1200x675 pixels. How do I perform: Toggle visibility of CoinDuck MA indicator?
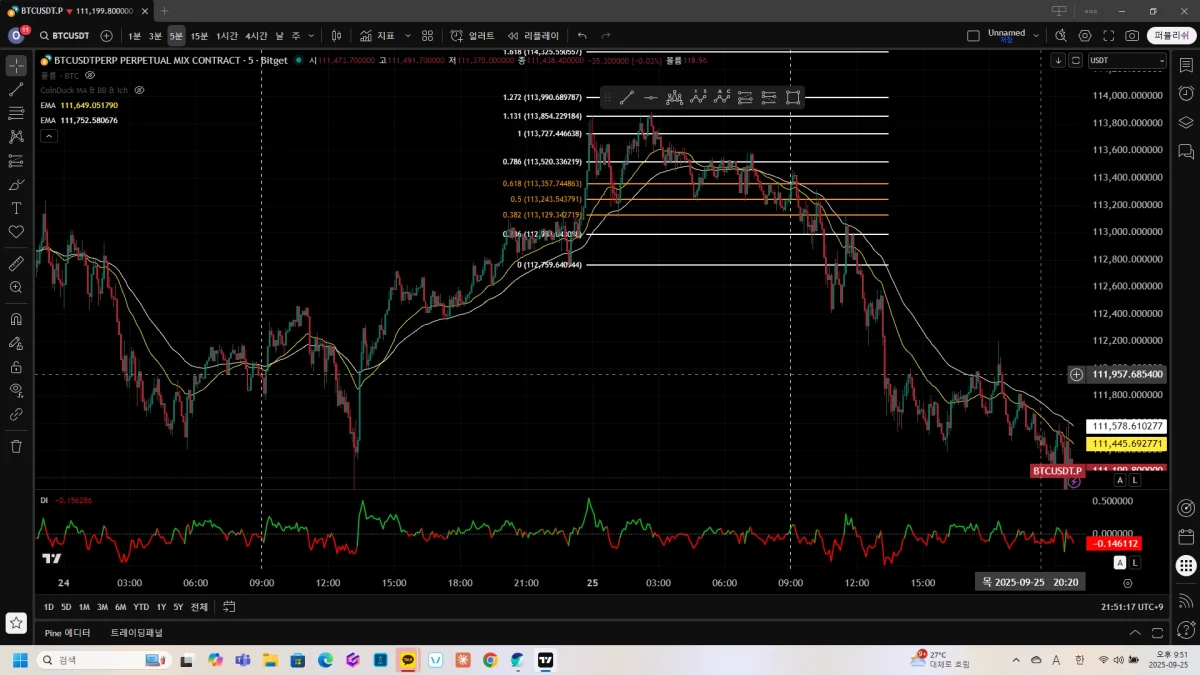point(139,90)
